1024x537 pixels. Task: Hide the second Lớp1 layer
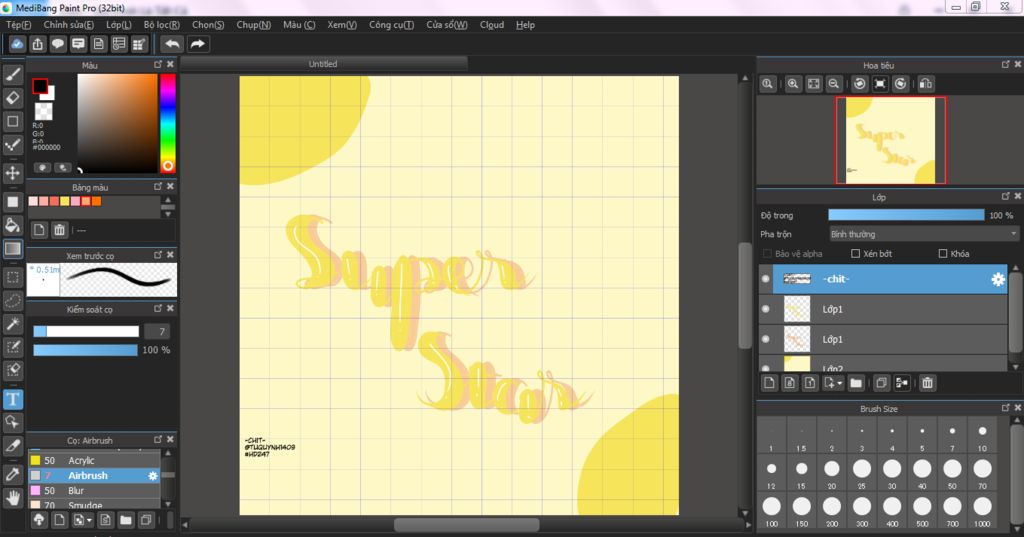[765, 339]
